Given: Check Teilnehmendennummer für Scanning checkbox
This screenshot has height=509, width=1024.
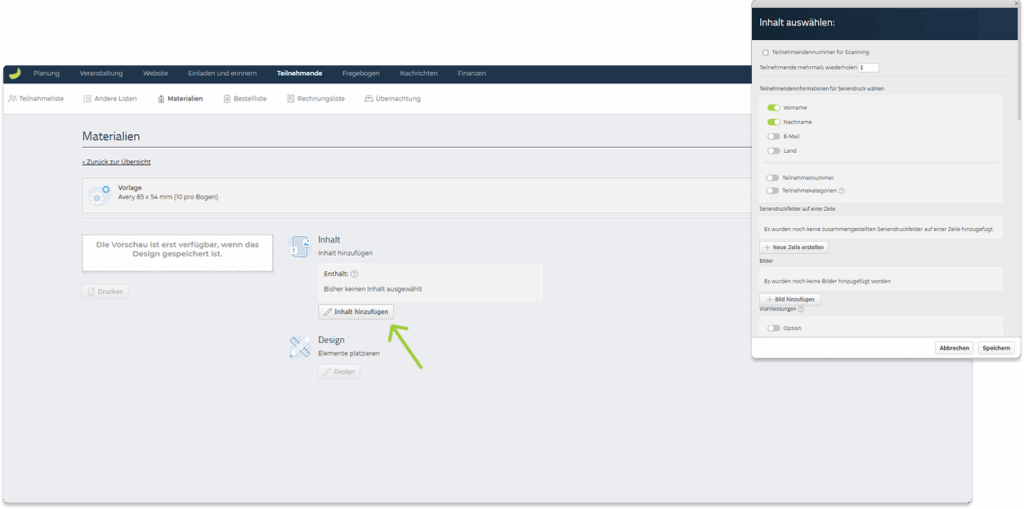Looking at the screenshot, I should click(765, 52).
